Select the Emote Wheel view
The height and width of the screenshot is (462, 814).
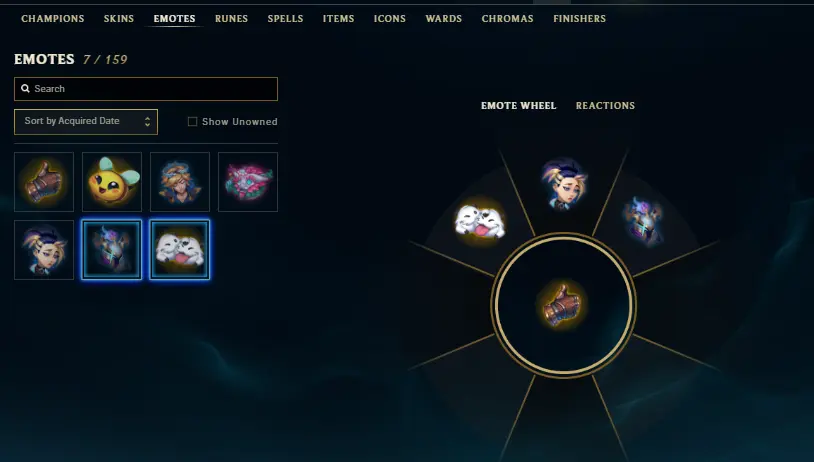click(519, 105)
